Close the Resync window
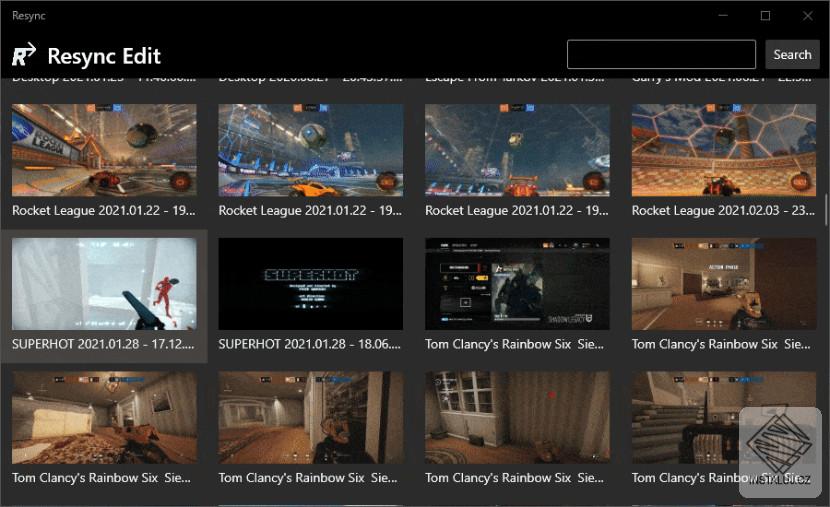The image size is (830, 507). 808,16
